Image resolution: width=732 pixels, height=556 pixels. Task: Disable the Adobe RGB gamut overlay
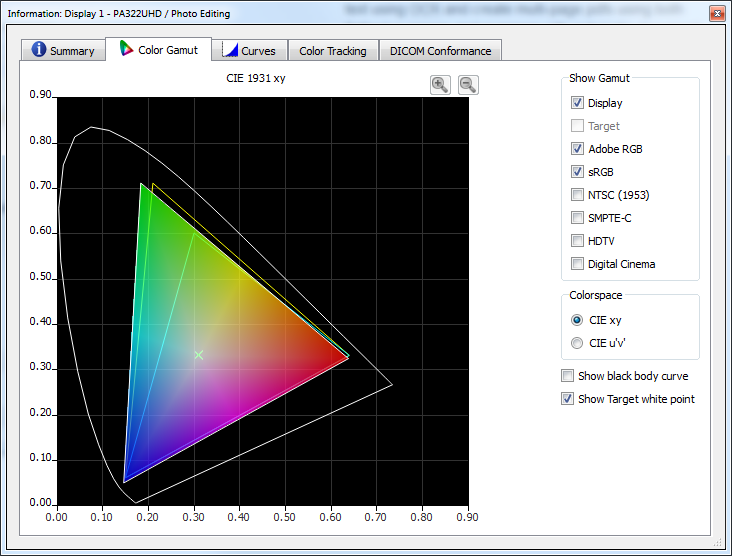(x=577, y=149)
